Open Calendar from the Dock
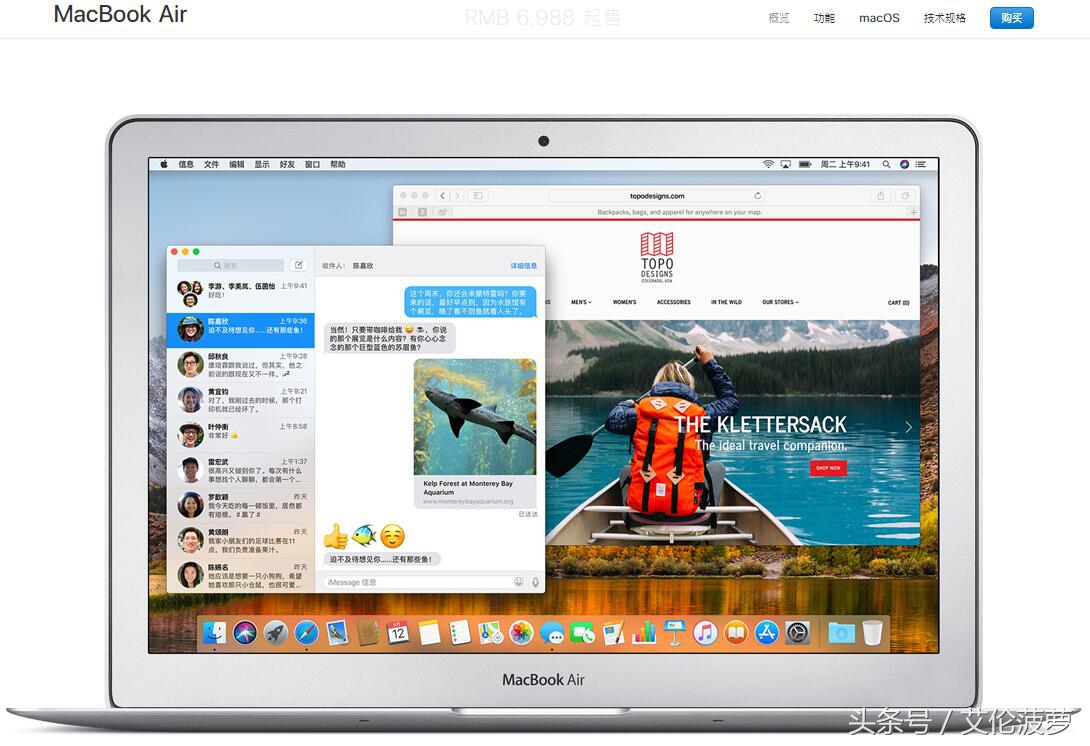Screen dimensions: 1090x746 (x=396, y=633)
